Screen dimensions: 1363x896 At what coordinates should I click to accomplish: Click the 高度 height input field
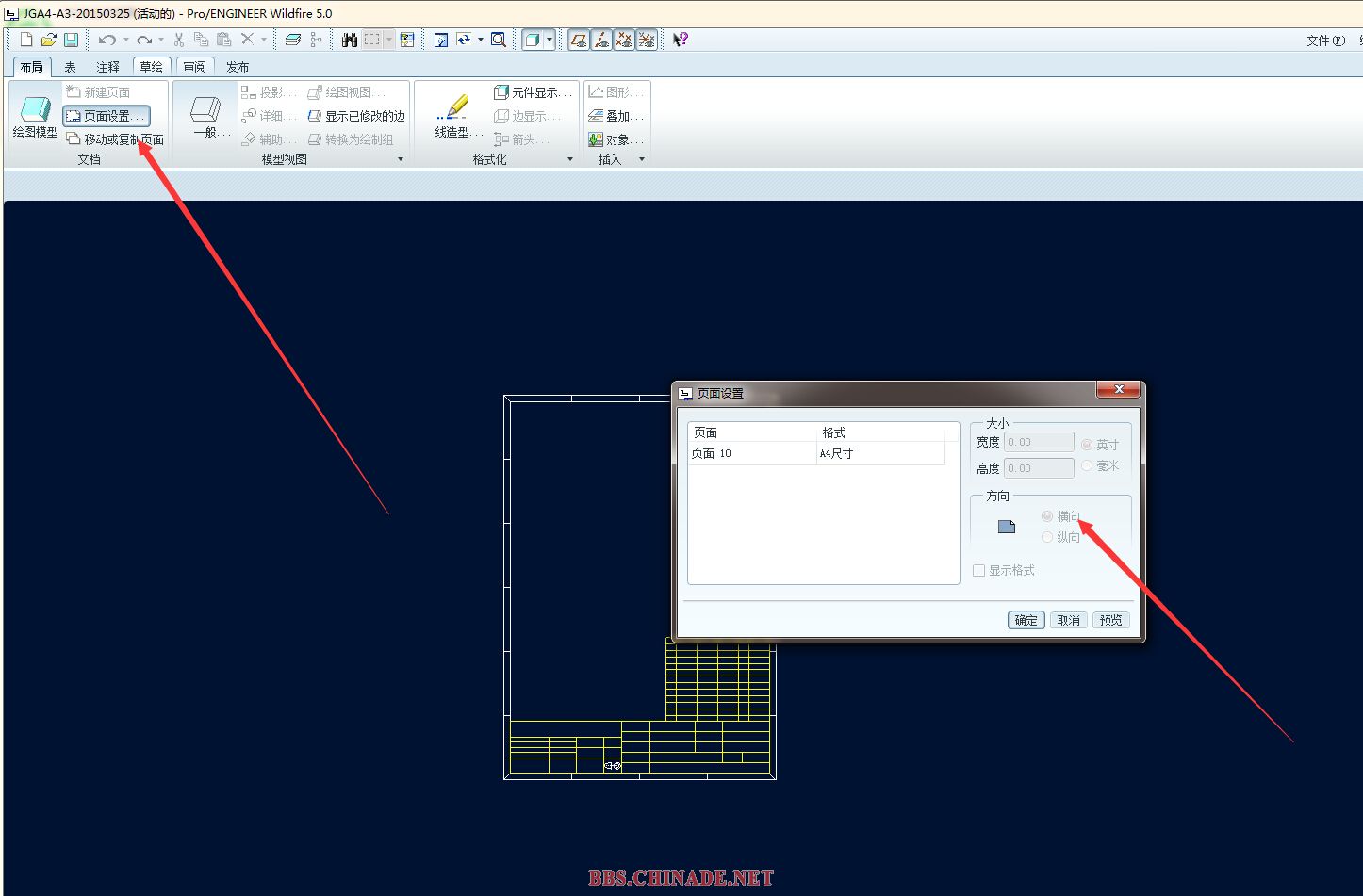[x=1039, y=468]
